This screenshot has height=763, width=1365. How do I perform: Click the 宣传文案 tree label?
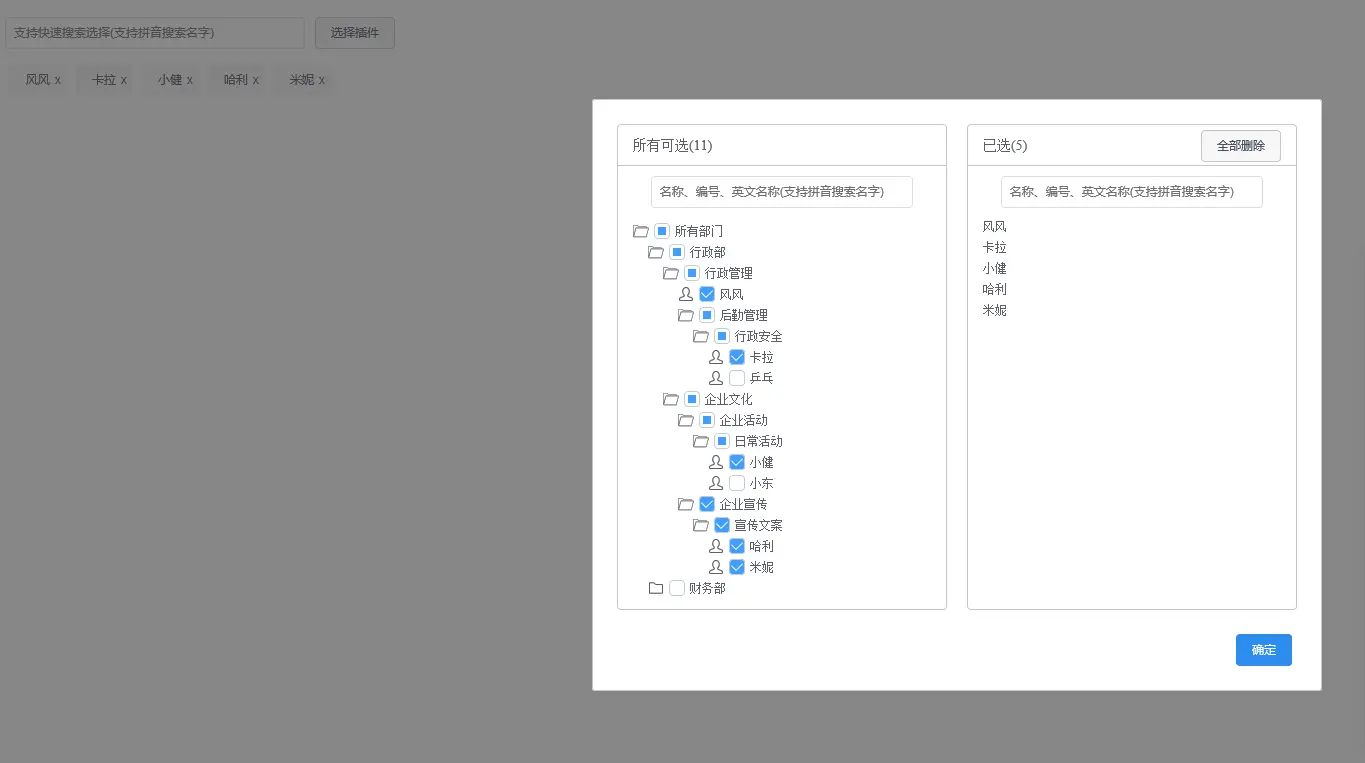coord(759,525)
